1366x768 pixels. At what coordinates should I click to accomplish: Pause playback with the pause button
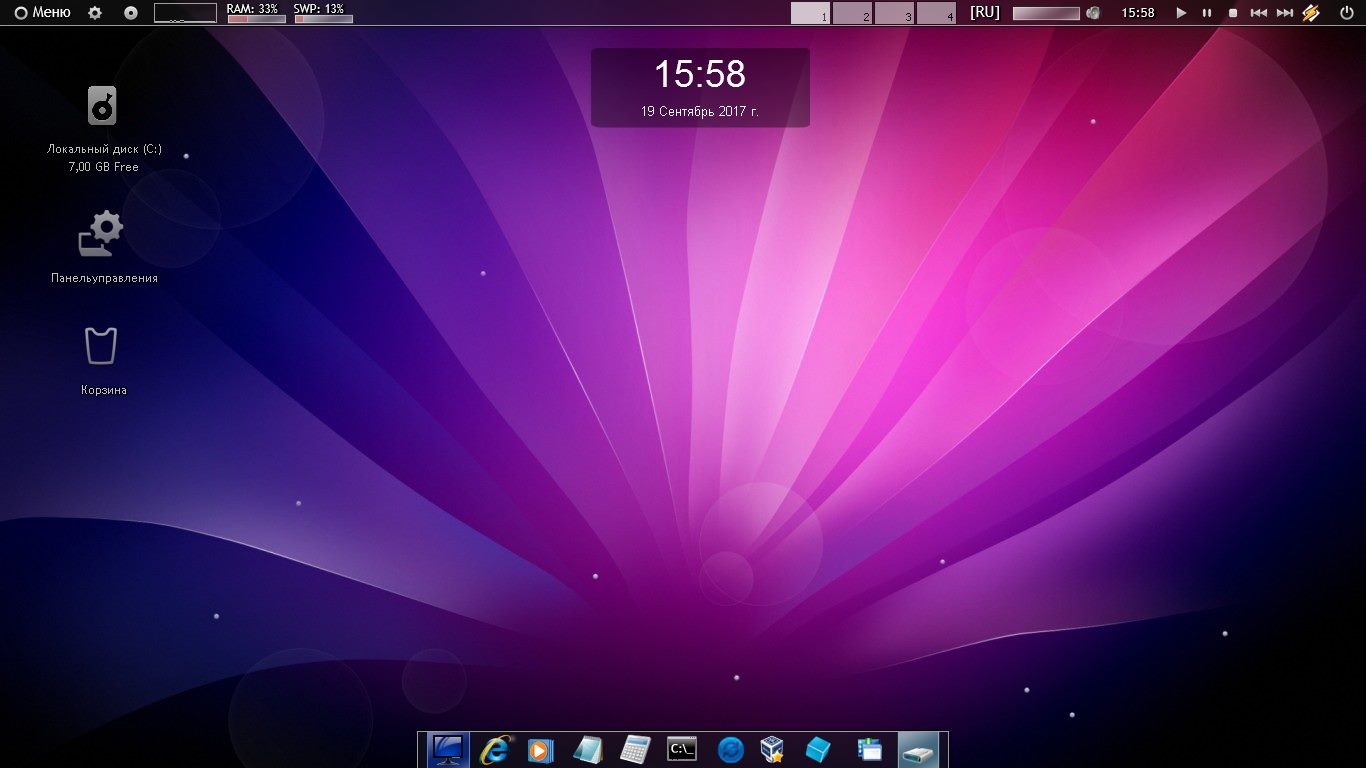[x=1207, y=13]
